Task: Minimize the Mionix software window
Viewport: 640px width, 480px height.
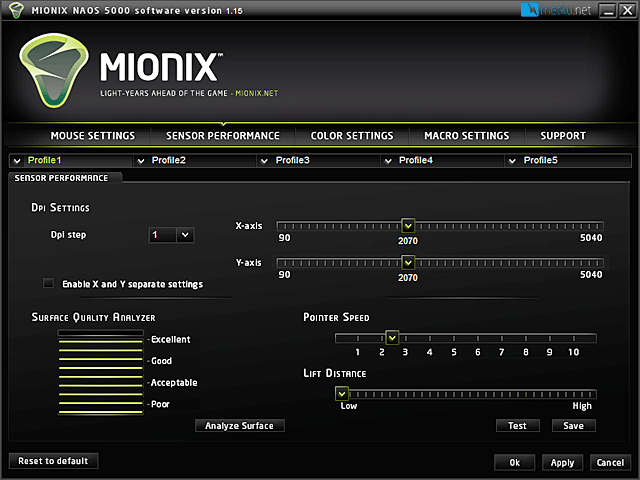Action: click(608, 10)
